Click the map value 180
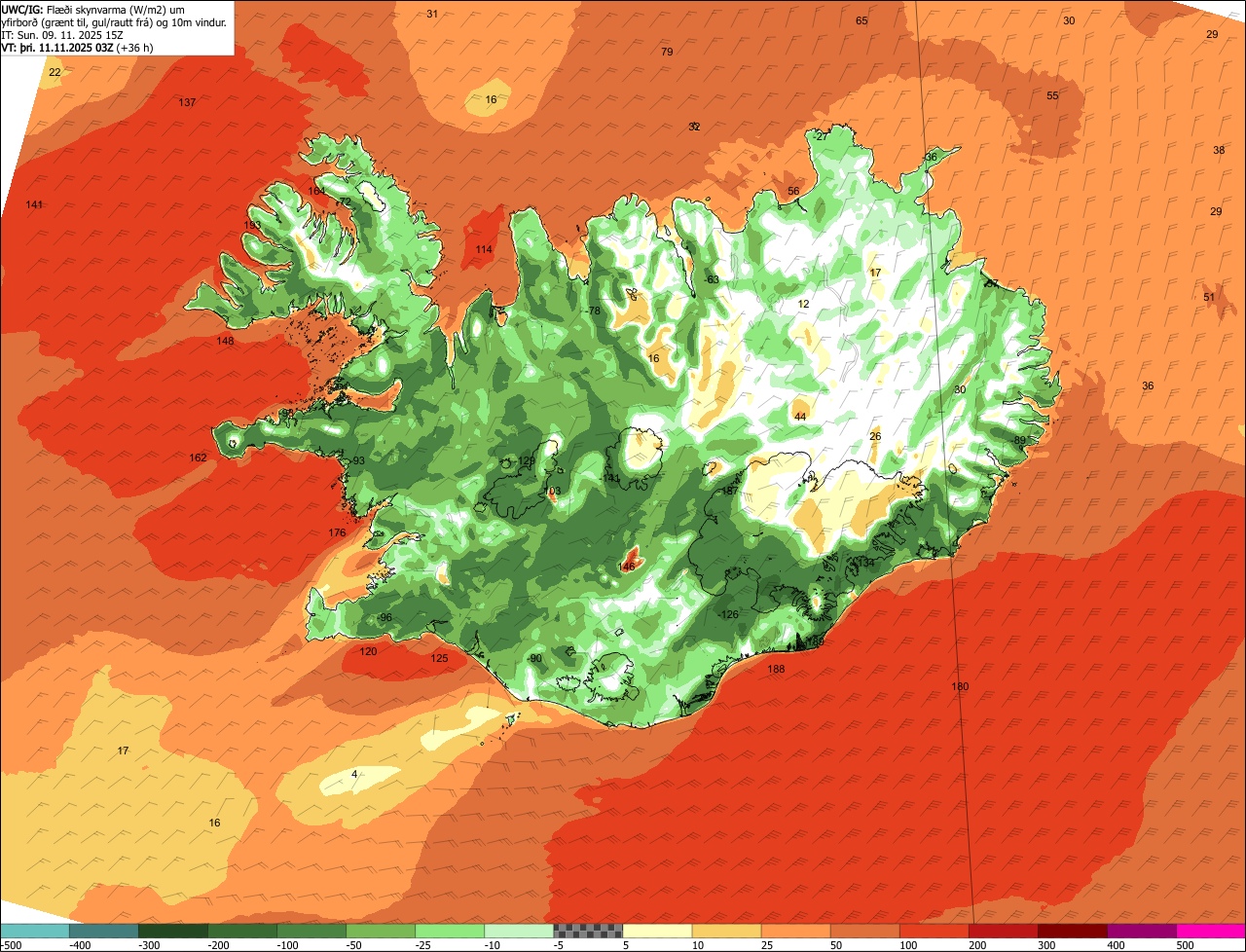This screenshot has height=952, width=1246. pyautogui.click(x=960, y=686)
